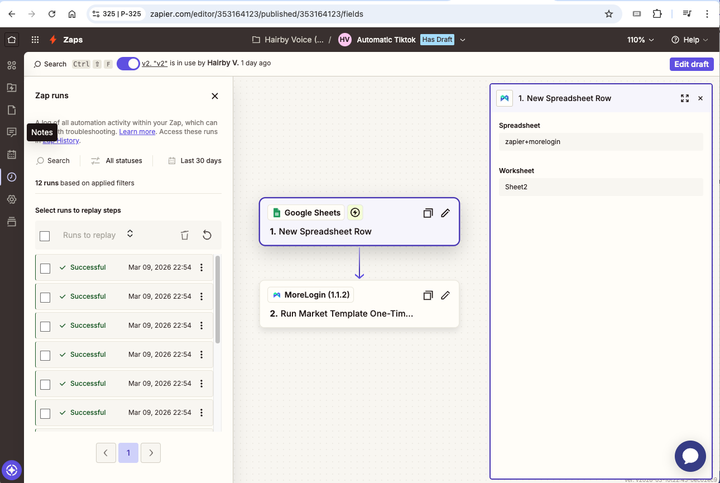The image size is (720, 483).
Task: Check the fifth Successful run checkbox
Action: click(x=45, y=384)
